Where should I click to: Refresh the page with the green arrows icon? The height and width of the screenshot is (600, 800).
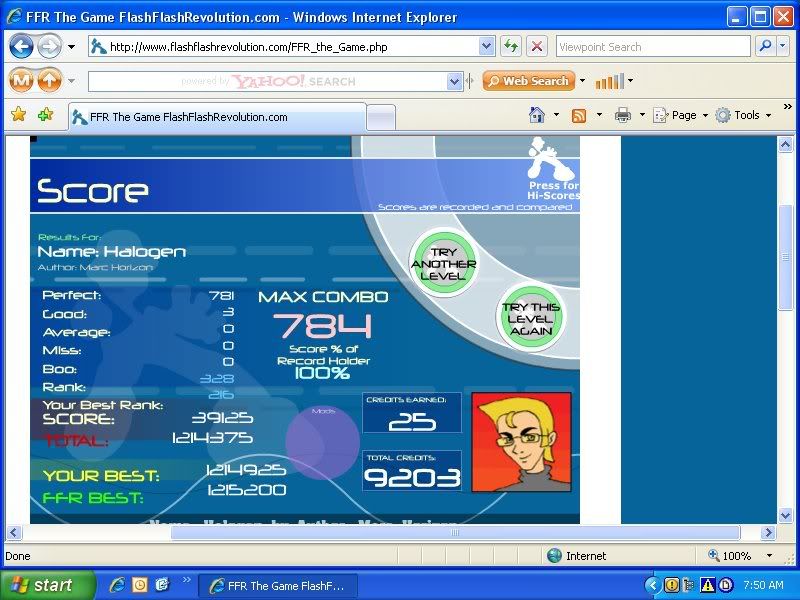click(x=511, y=46)
